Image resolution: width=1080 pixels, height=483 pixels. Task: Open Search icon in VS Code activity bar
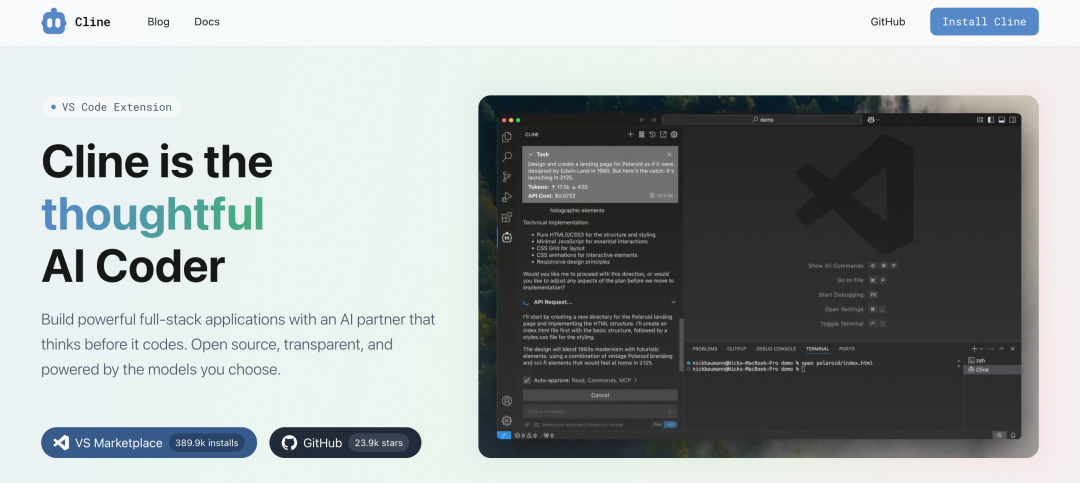click(x=507, y=157)
